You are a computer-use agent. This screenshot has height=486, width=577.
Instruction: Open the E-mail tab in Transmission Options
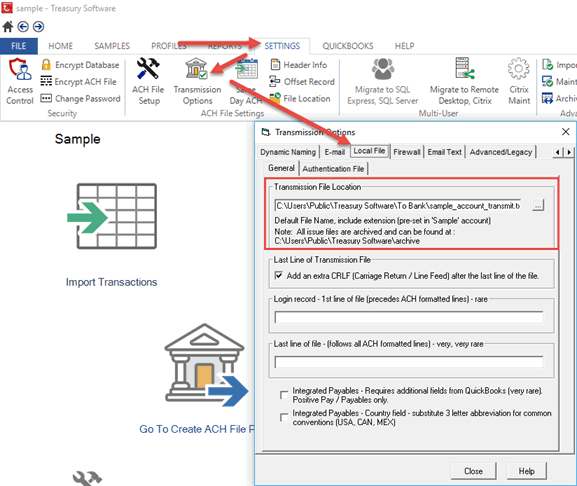(x=334, y=152)
